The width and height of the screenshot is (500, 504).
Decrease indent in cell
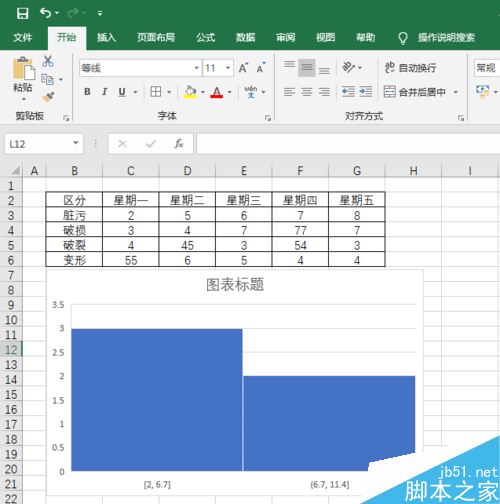[x=348, y=92]
